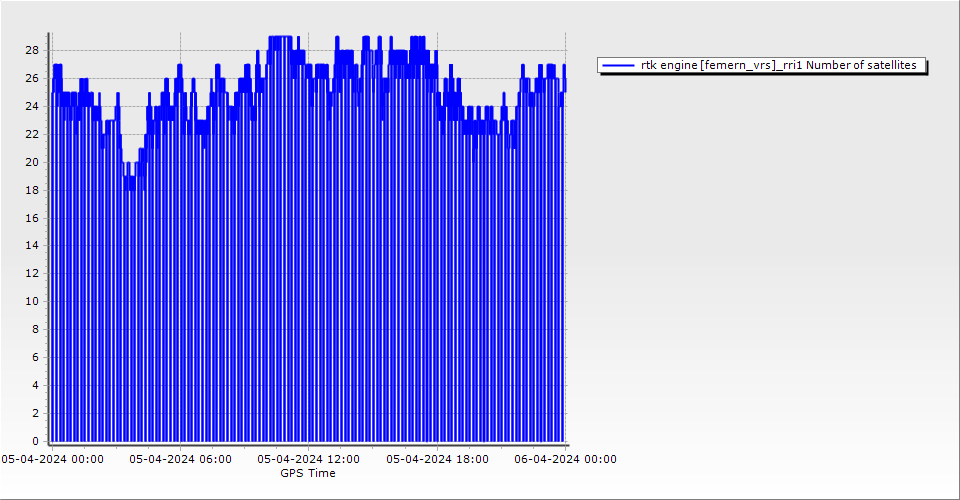Click the 'GPS Time' axis title
Image resolution: width=960 pixels, height=500 pixels.
308,473
